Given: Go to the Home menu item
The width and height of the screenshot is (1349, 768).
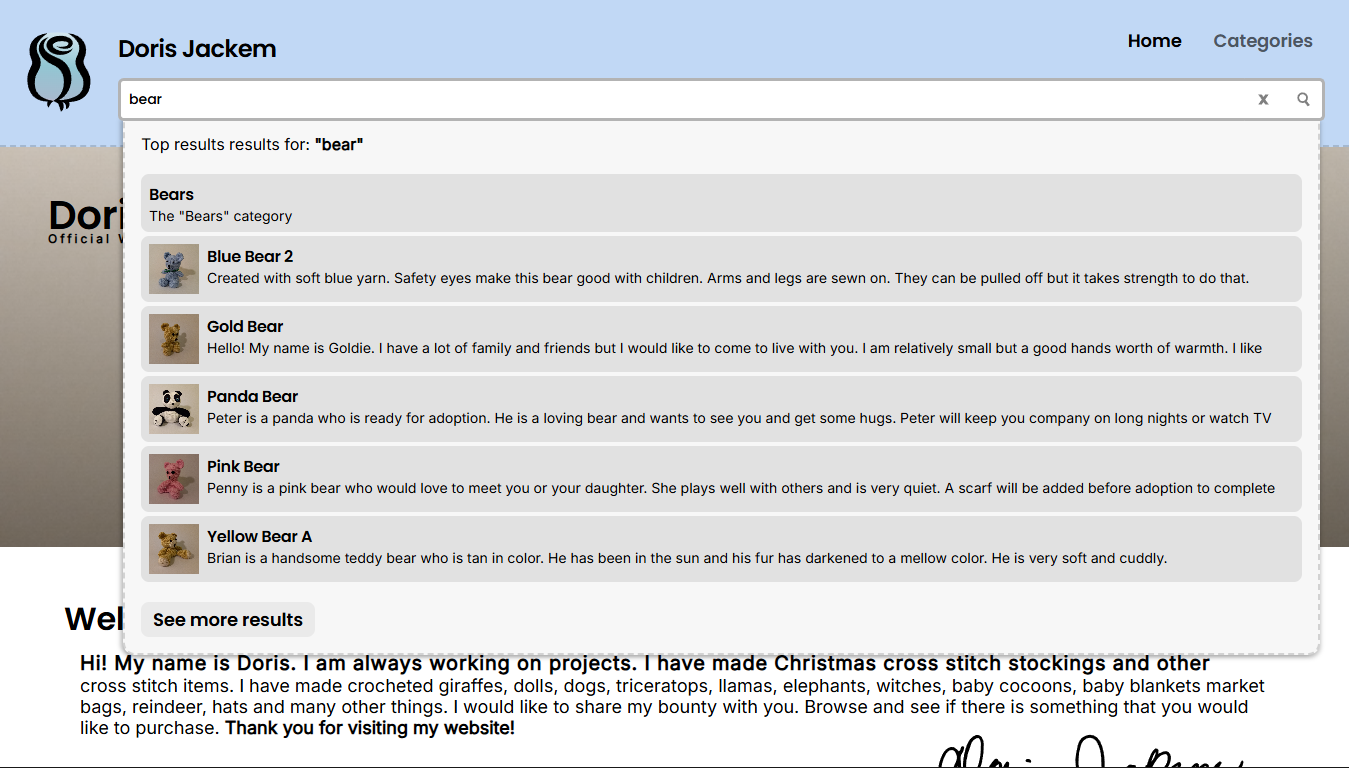Looking at the screenshot, I should [x=1154, y=41].
